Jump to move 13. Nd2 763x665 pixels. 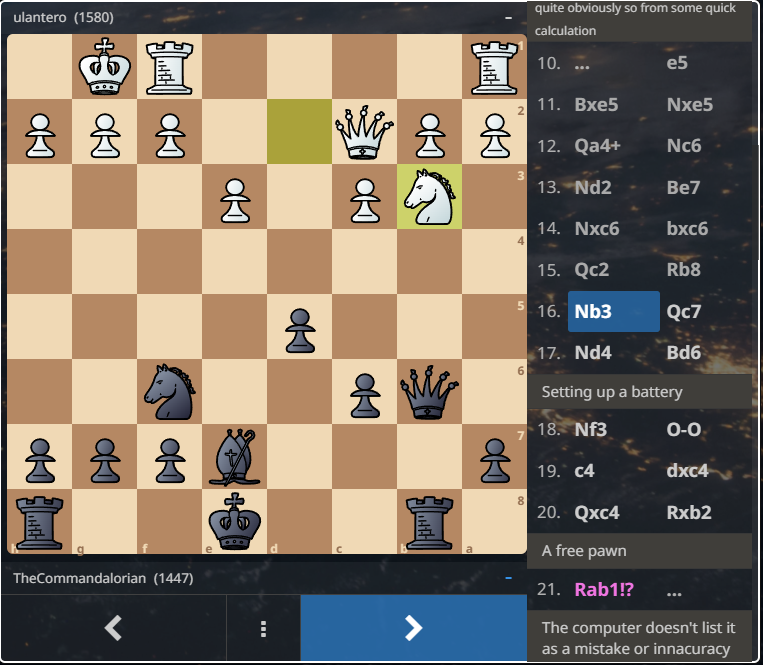[x=593, y=187]
